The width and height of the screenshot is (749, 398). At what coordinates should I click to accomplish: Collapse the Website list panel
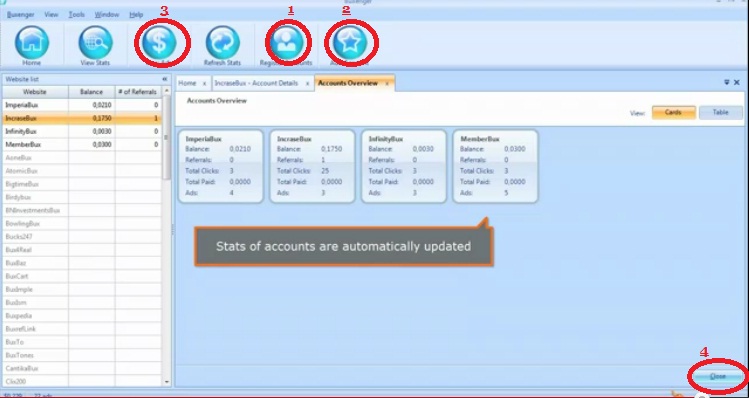(164, 79)
